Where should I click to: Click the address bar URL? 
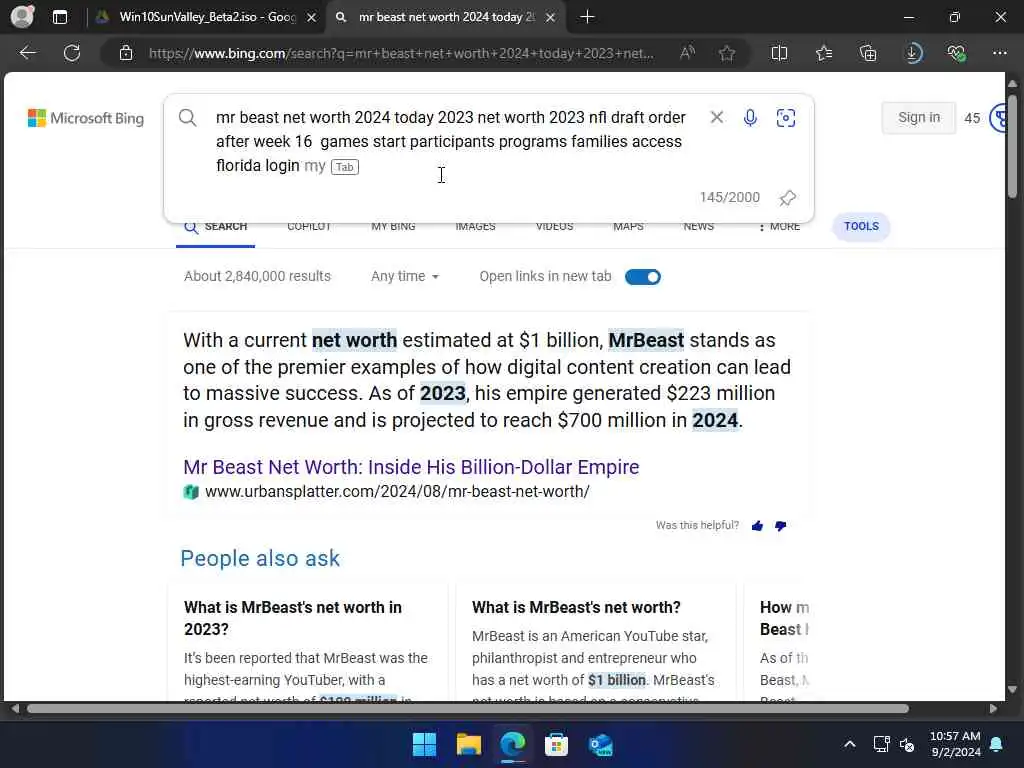point(401,53)
